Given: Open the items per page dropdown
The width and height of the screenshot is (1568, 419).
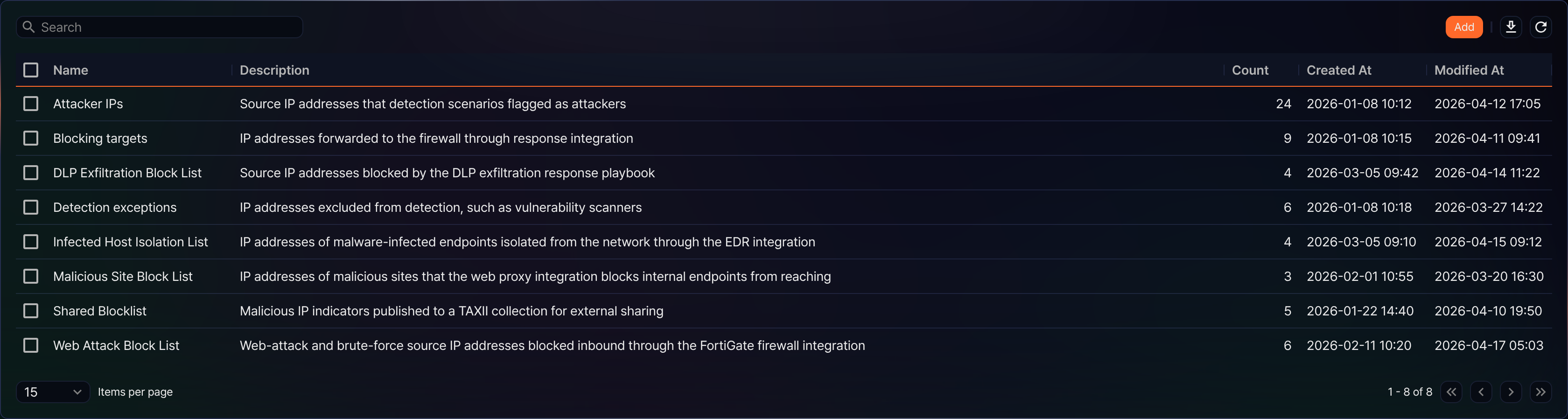Looking at the screenshot, I should 53,391.
